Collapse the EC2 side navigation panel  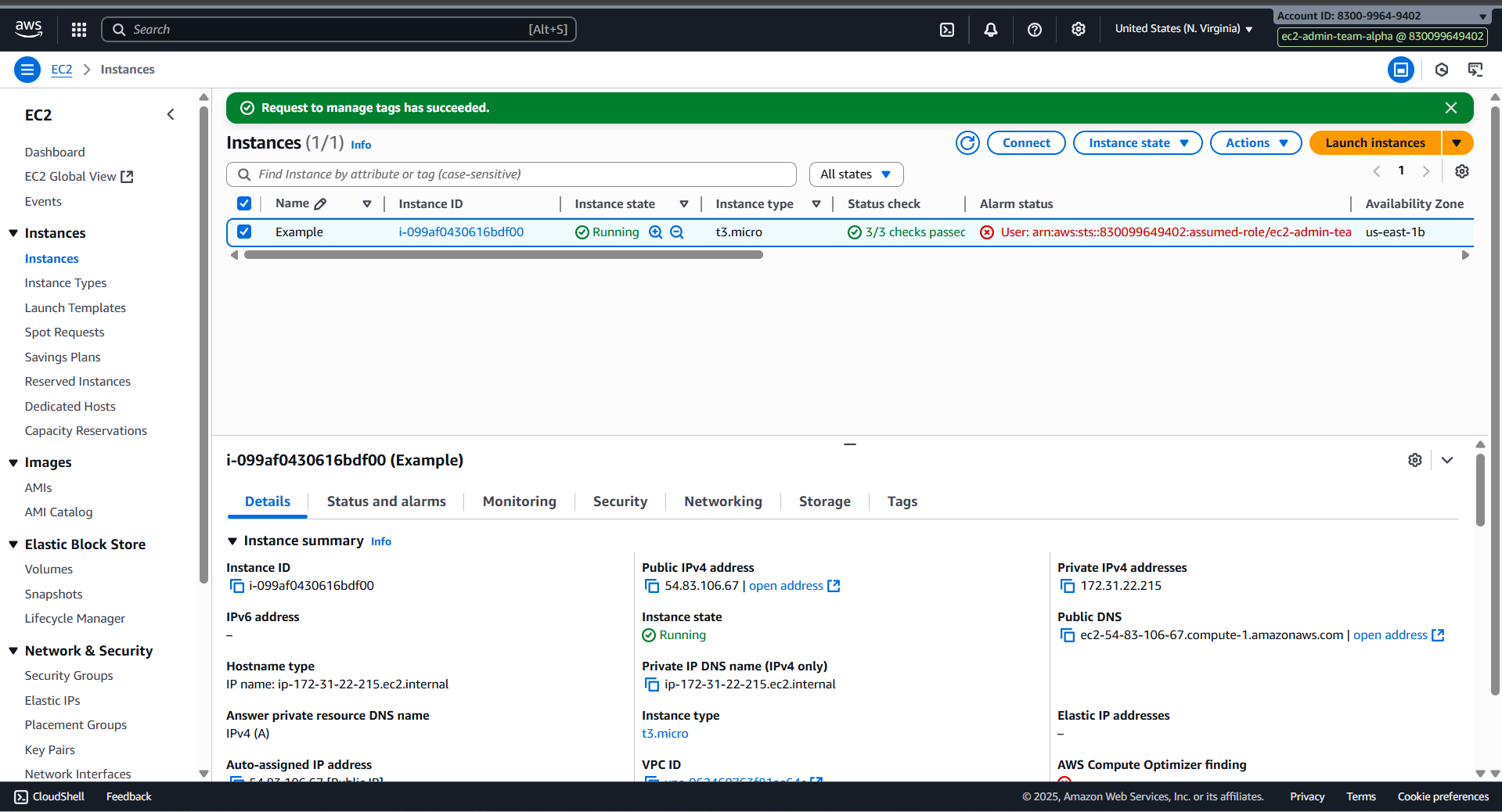pos(171,115)
